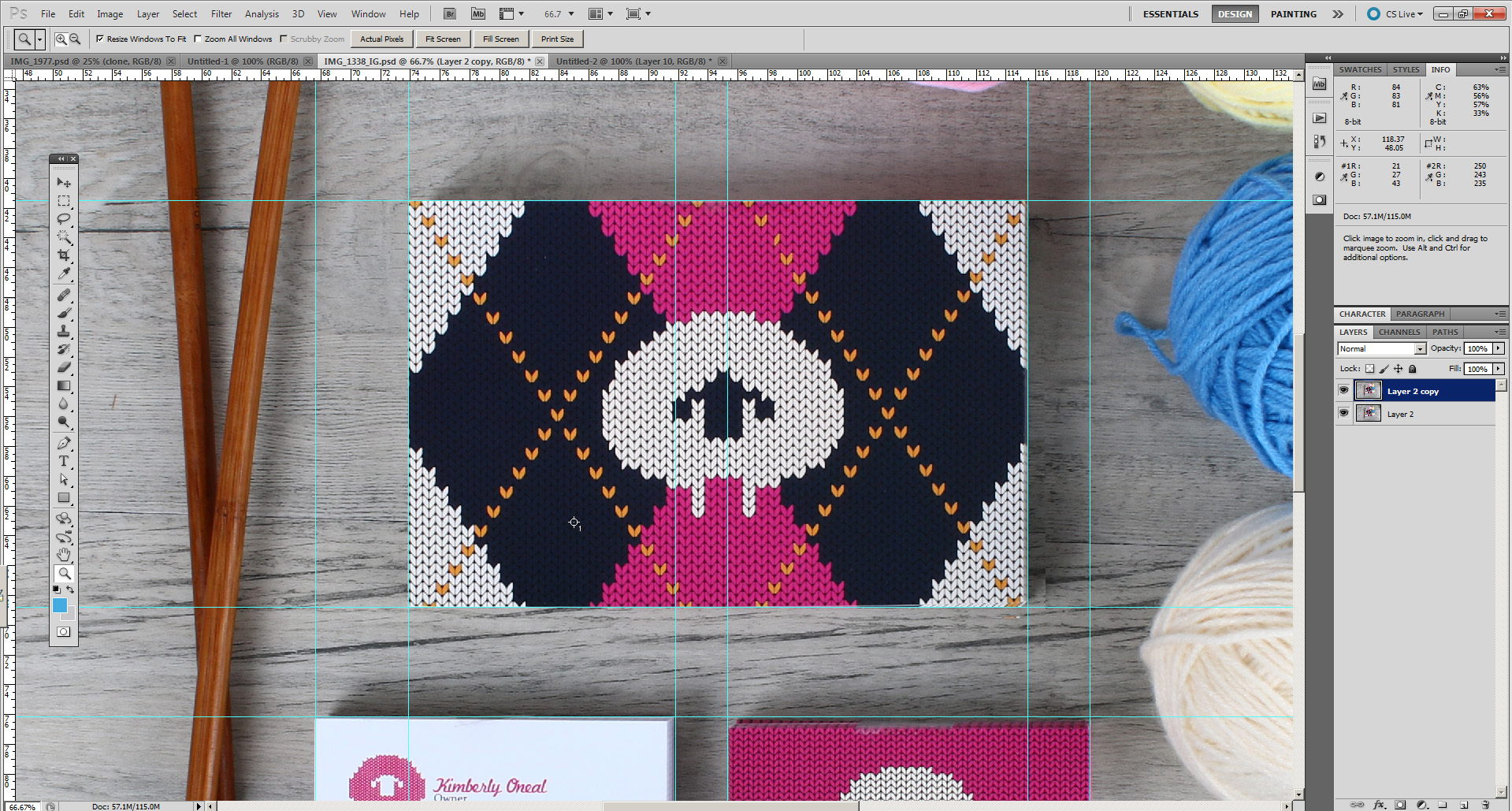
Task: Switch to the Channels tab
Action: (x=1399, y=332)
